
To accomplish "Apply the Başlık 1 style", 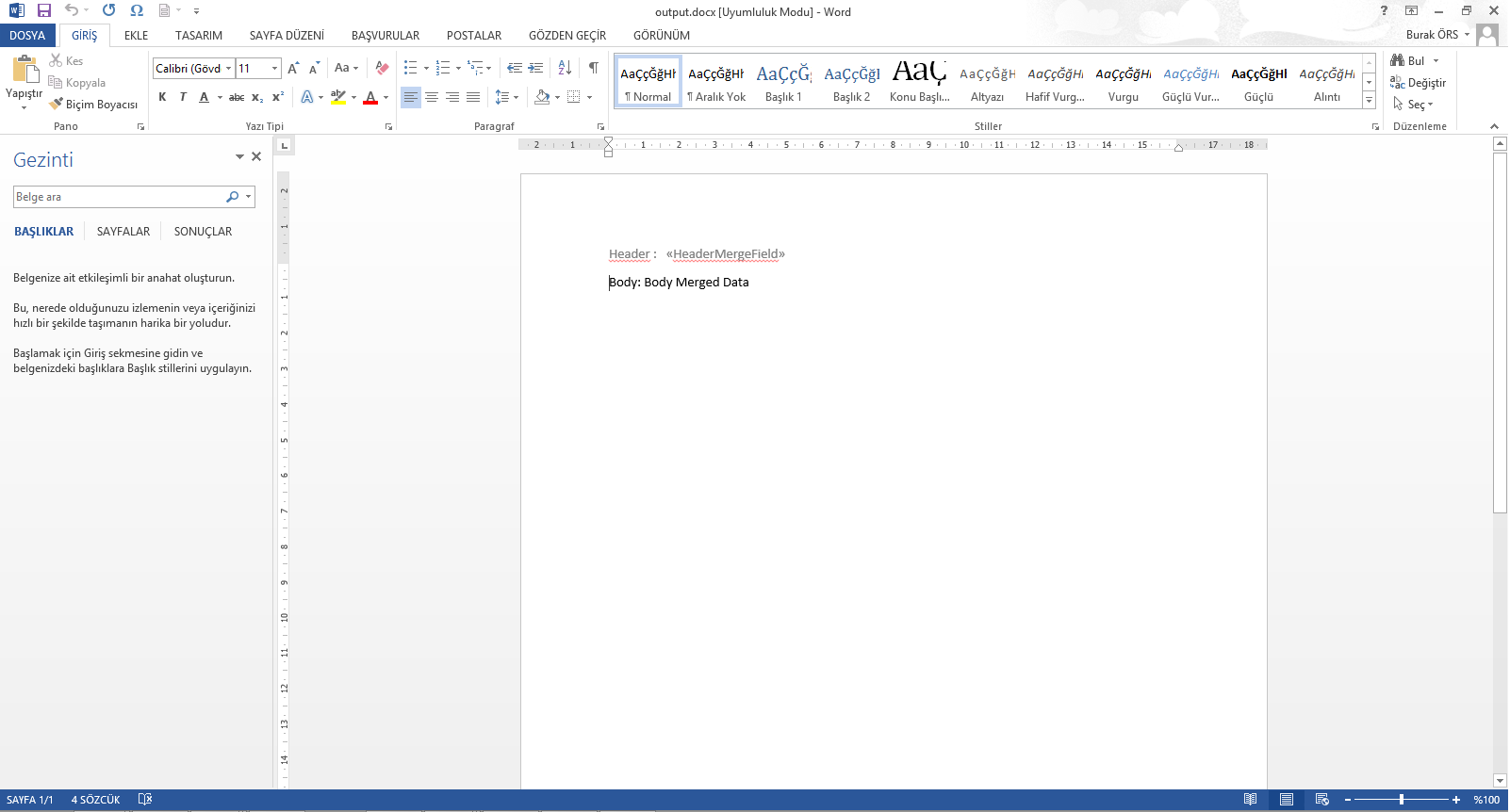I will (783, 81).
